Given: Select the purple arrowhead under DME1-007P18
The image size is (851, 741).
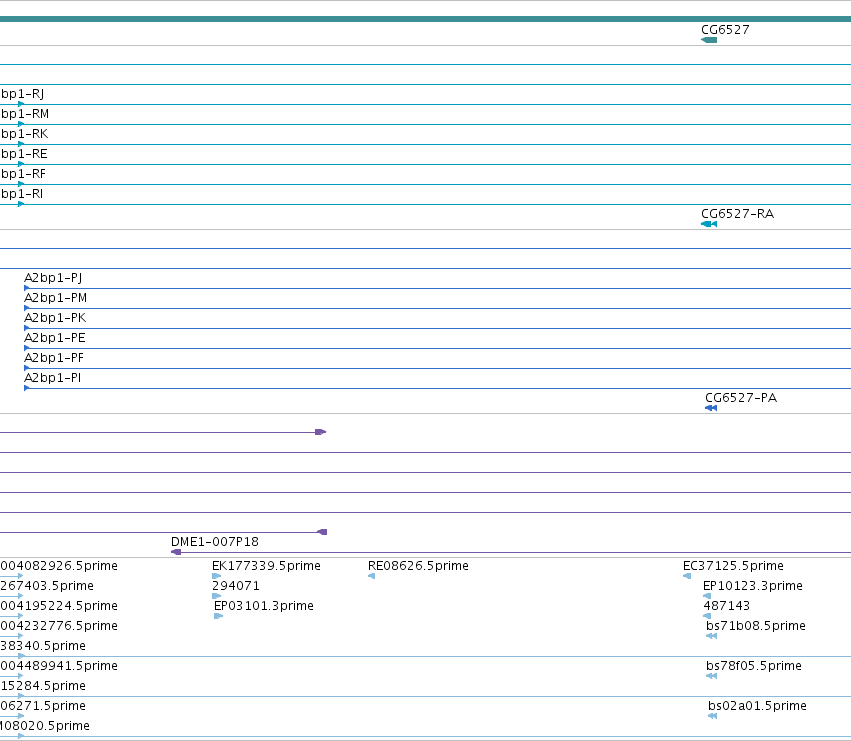Looking at the screenshot, I should 176,552.
